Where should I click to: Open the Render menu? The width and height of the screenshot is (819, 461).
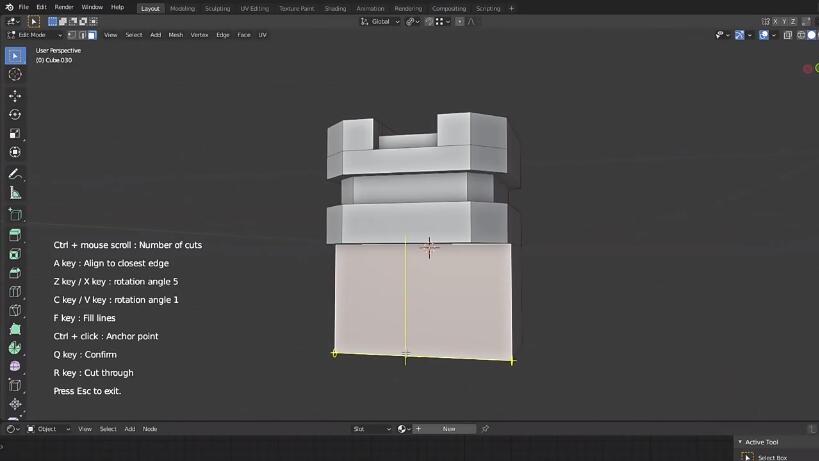[x=66, y=7]
